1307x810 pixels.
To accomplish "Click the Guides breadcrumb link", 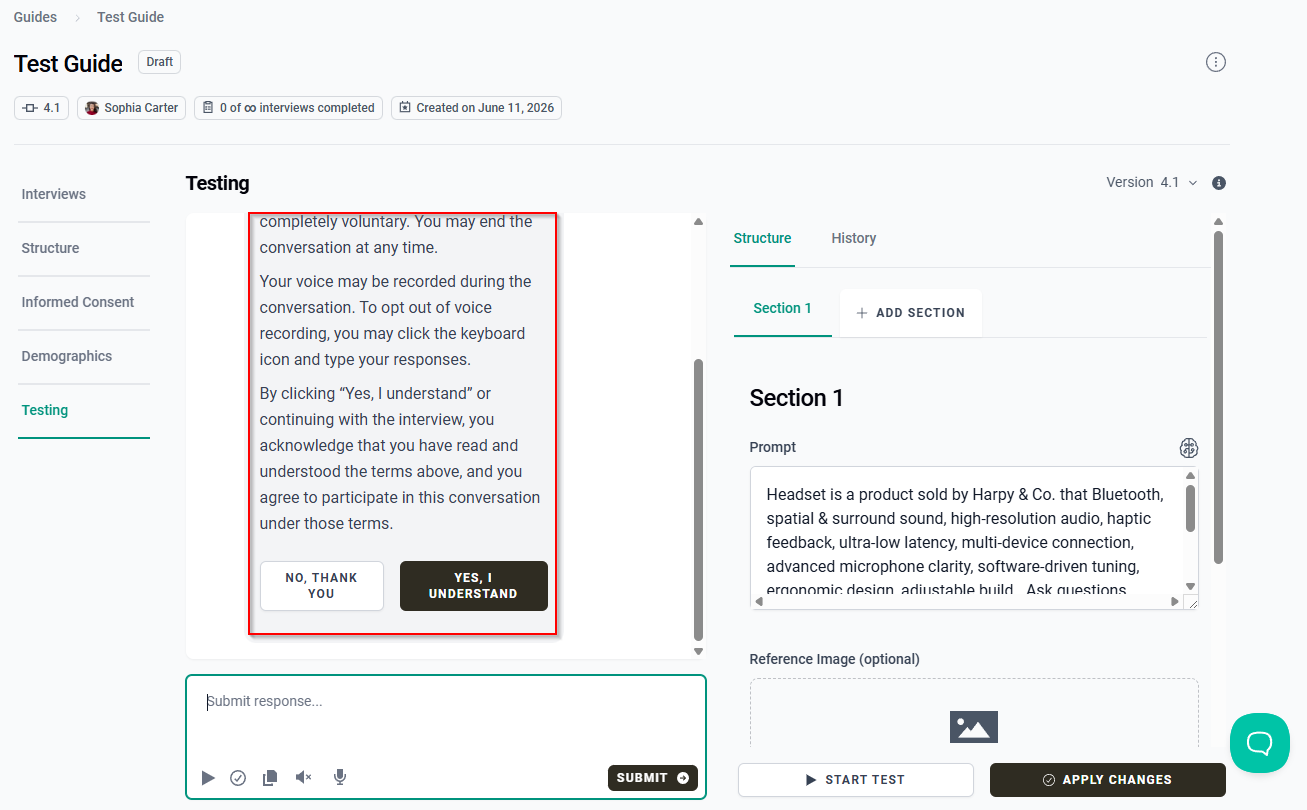I will pyautogui.click(x=35, y=17).
